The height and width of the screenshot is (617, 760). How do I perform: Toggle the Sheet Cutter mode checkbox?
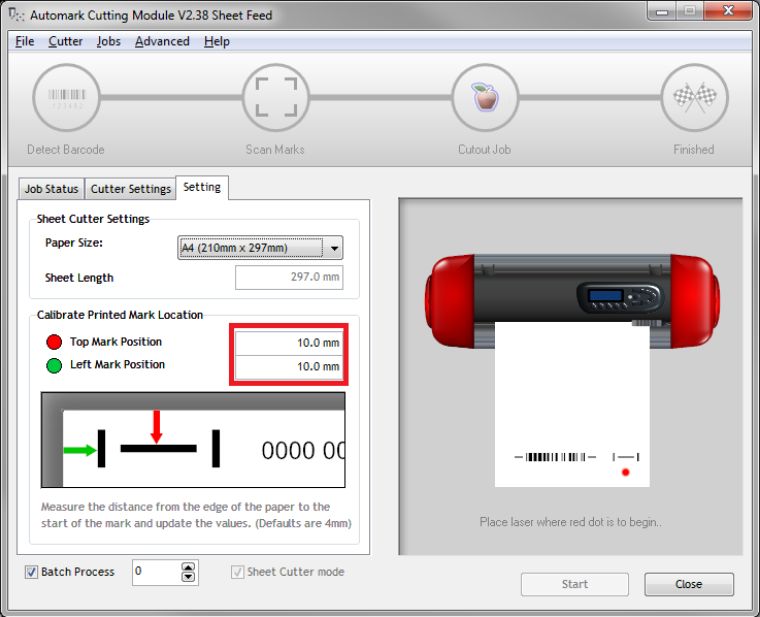(x=237, y=572)
